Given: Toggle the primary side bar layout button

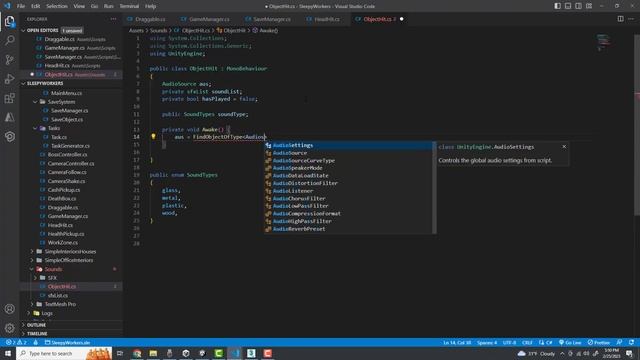Looking at the screenshot, I should (x=557, y=6).
